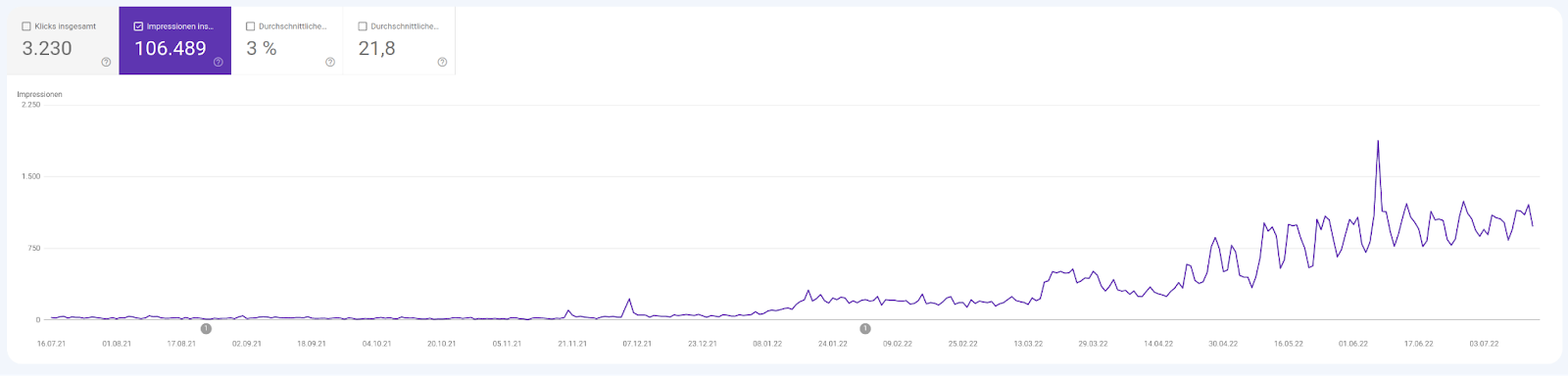Select the 3.230 clicks metric value
The image size is (1568, 376).
click(47, 48)
